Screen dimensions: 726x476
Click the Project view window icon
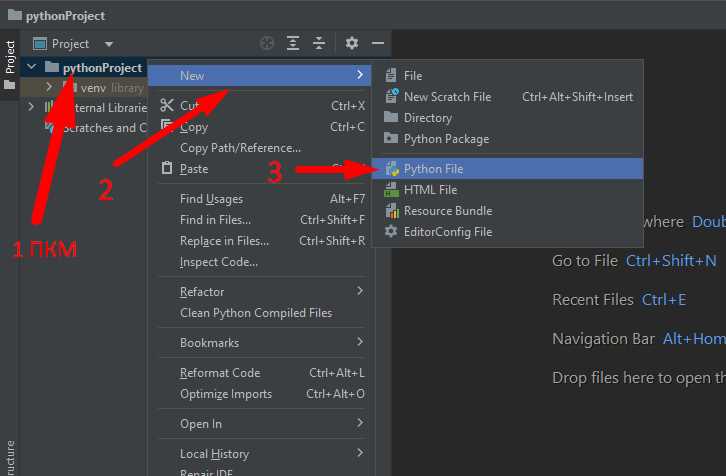(40, 44)
